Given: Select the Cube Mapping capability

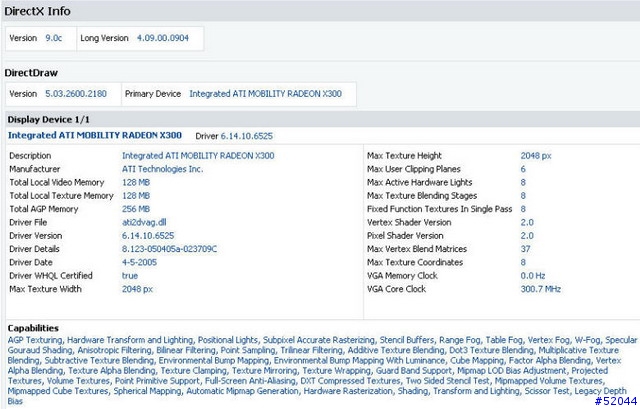Looking at the screenshot, I should click(x=477, y=360).
